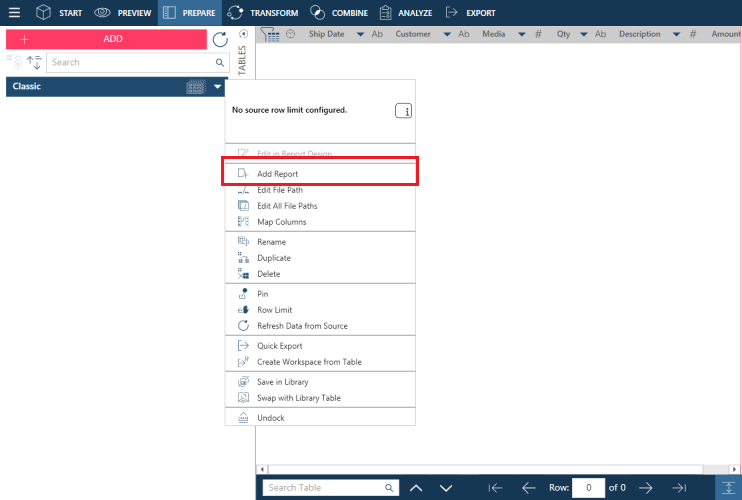742x500 pixels.
Task: Click the horizontal scrollbar right arrow
Action: point(734,469)
